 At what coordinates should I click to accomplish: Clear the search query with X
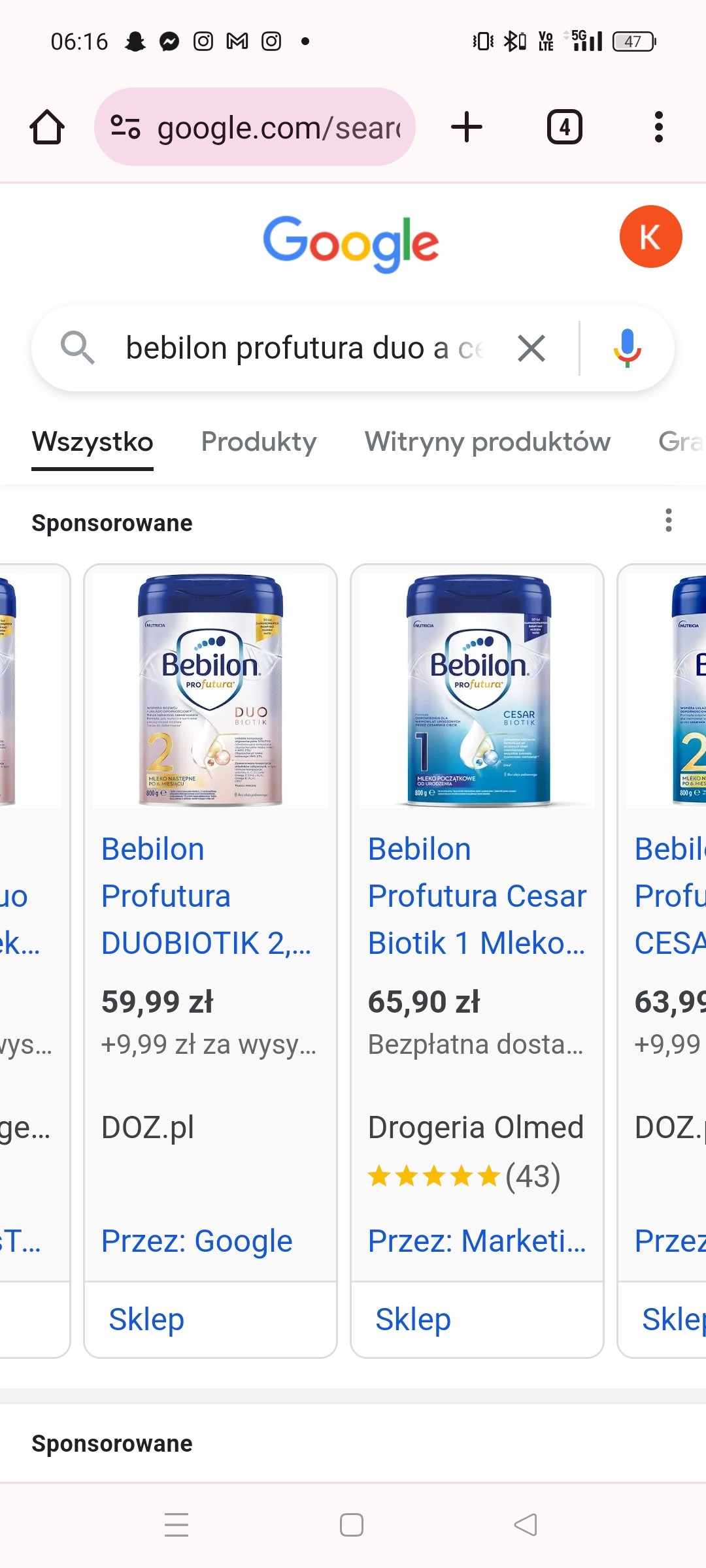tap(531, 348)
